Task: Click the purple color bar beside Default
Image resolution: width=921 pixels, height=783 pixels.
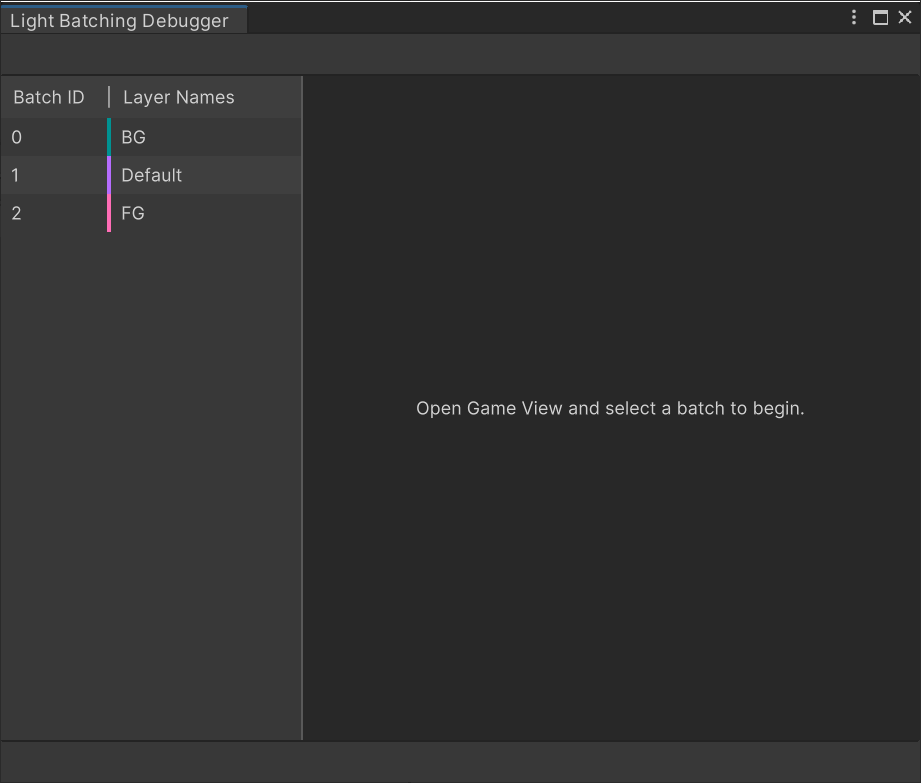Action: click(110, 175)
